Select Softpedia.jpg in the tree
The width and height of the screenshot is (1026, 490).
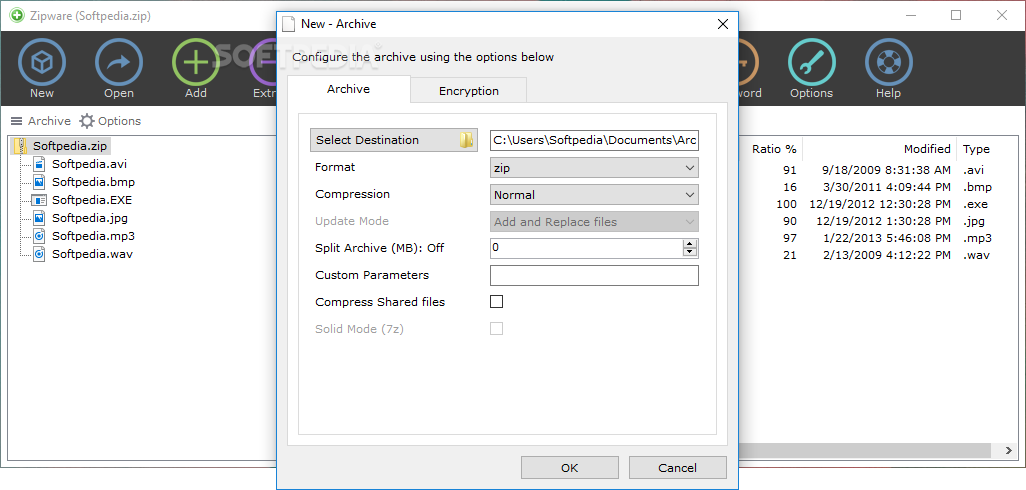(x=90, y=218)
